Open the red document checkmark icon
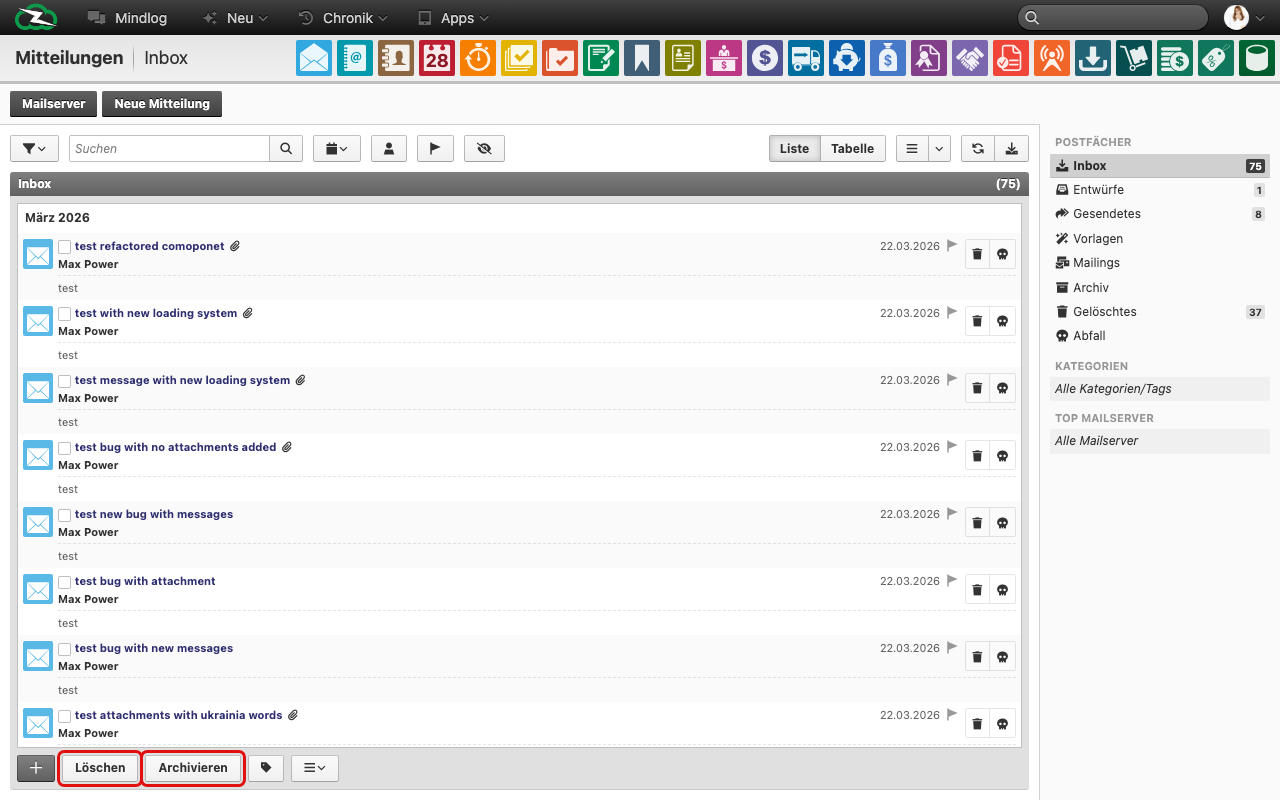The height and width of the screenshot is (800, 1280). (1011, 58)
